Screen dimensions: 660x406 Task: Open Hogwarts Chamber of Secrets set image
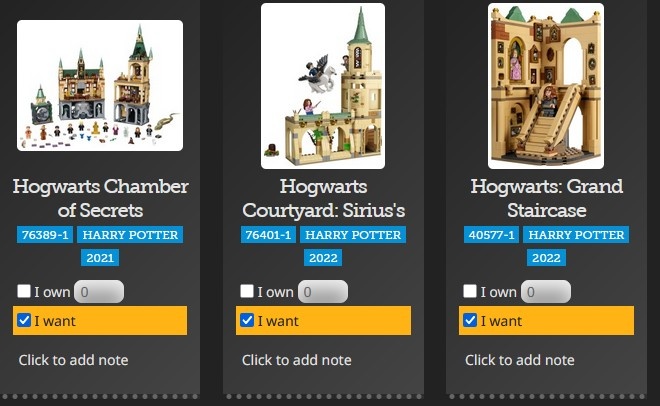pos(100,85)
